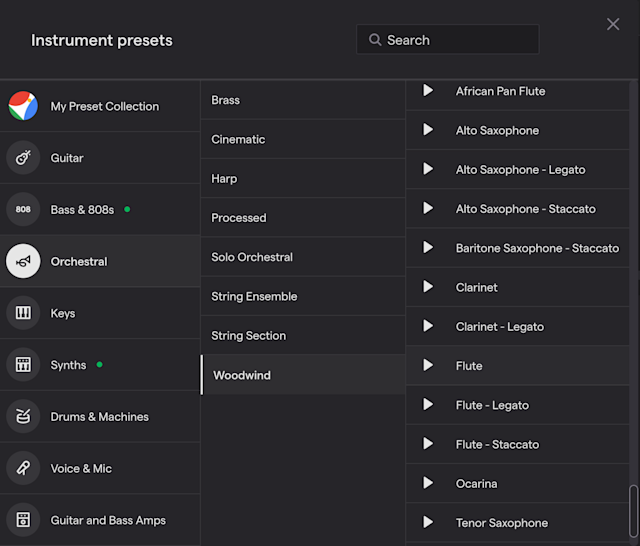Select String Ensemble subcategory
Image resolution: width=640 pixels, height=546 pixels.
pyautogui.click(x=303, y=296)
